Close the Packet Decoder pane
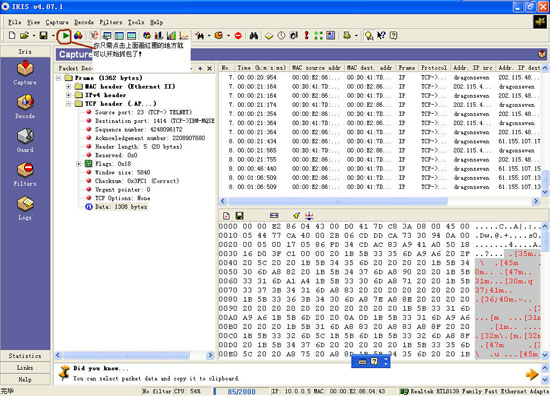The height and width of the screenshot is (396, 550). (x=209, y=68)
